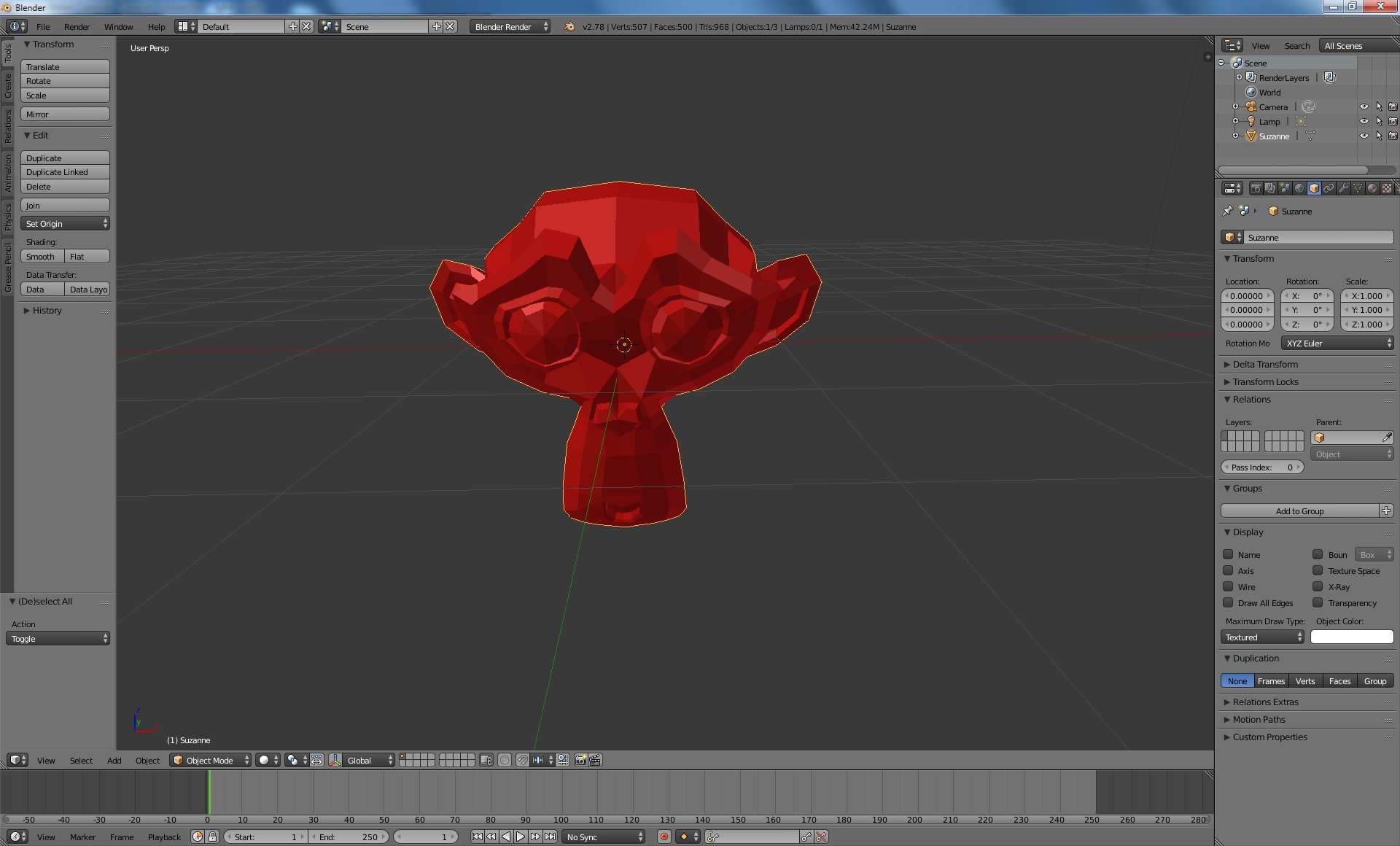
Task: Click the OpenGL render active viewport camera icon
Action: pos(580,760)
